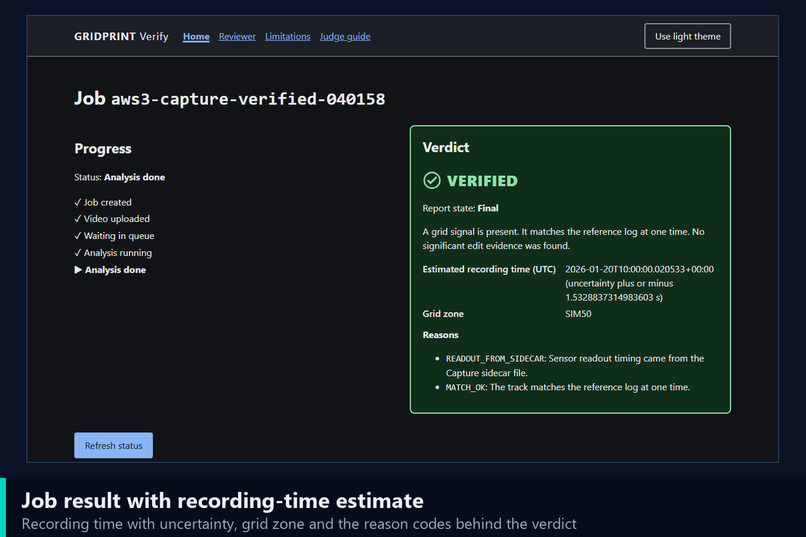Click the 'A grid signal is present' summary paragraph
Viewport: 806px width, 537px height.
(563, 239)
